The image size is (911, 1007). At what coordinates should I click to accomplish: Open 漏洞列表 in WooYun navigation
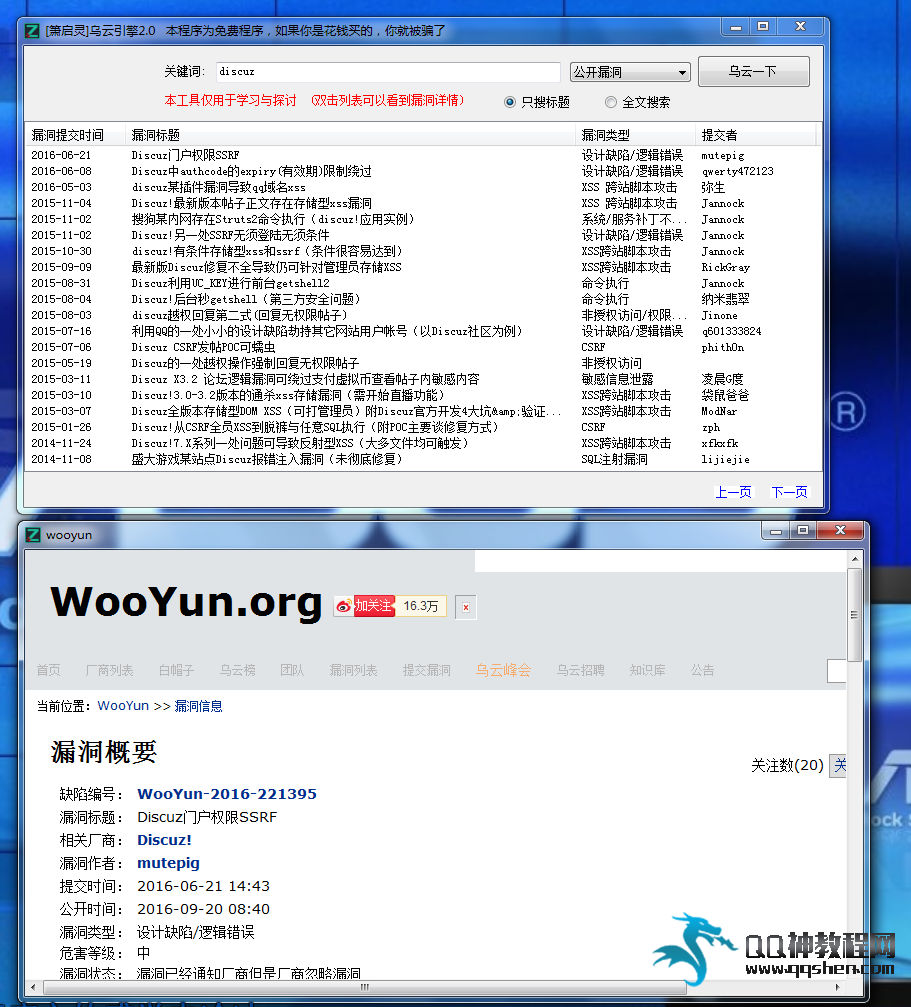coord(353,670)
